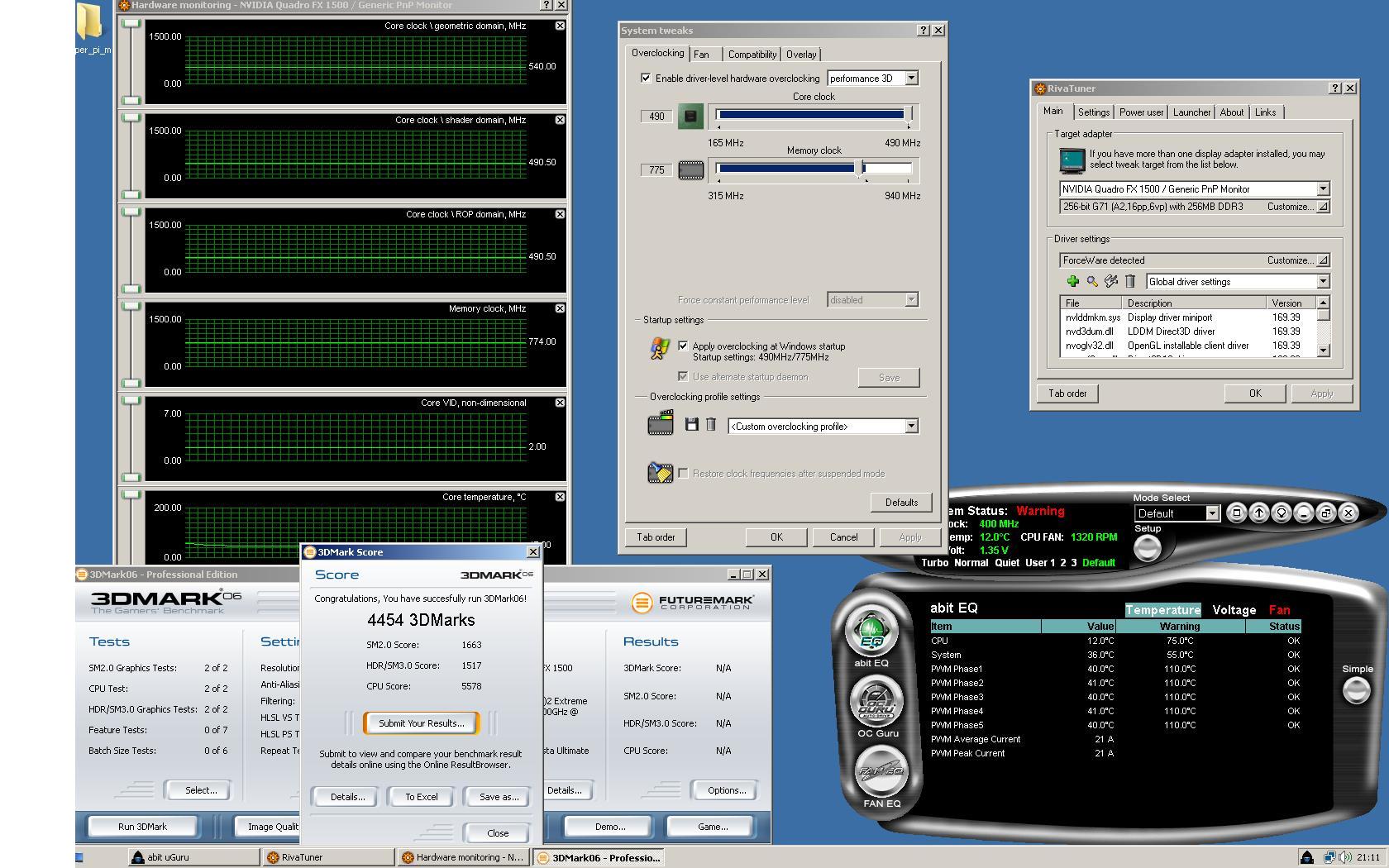Viewport: 1389px width, 868px height.
Task: Click Tab order button in RivaTuner
Action: [x=1067, y=393]
